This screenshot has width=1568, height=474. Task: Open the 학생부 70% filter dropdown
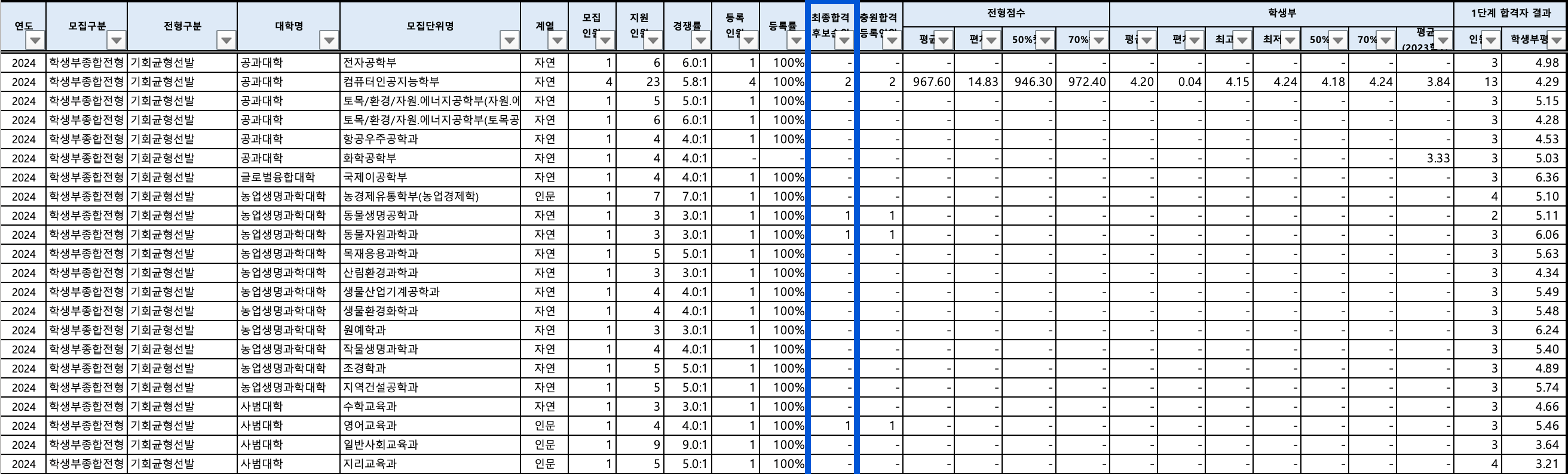[1385, 40]
